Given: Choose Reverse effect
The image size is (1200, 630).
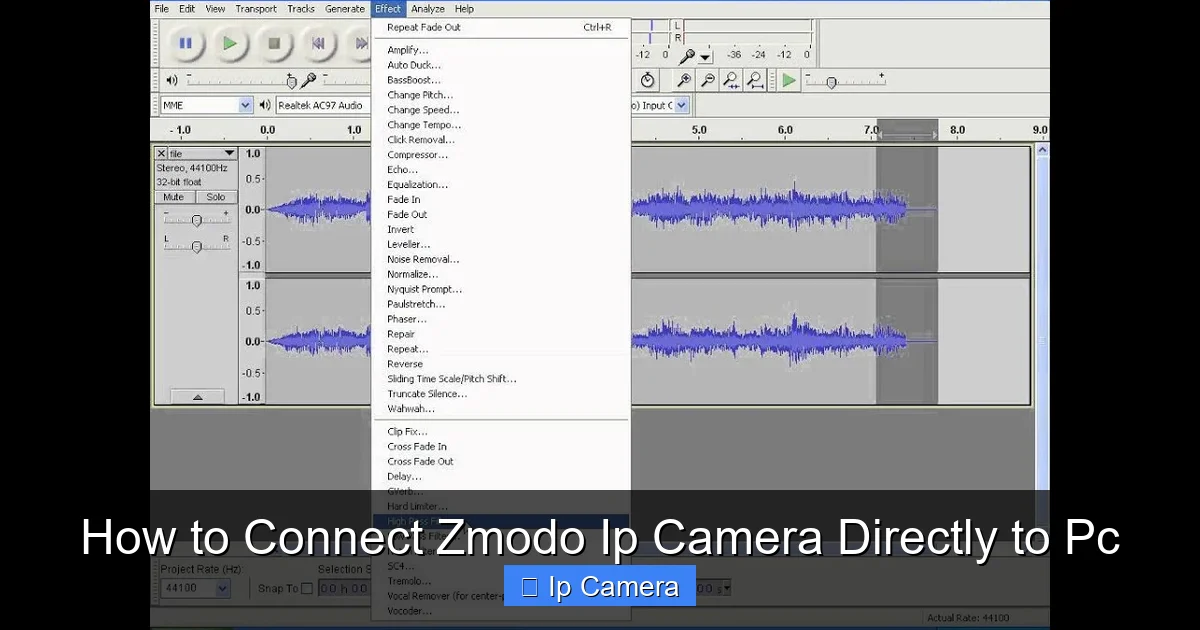Looking at the screenshot, I should click(501, 364).
